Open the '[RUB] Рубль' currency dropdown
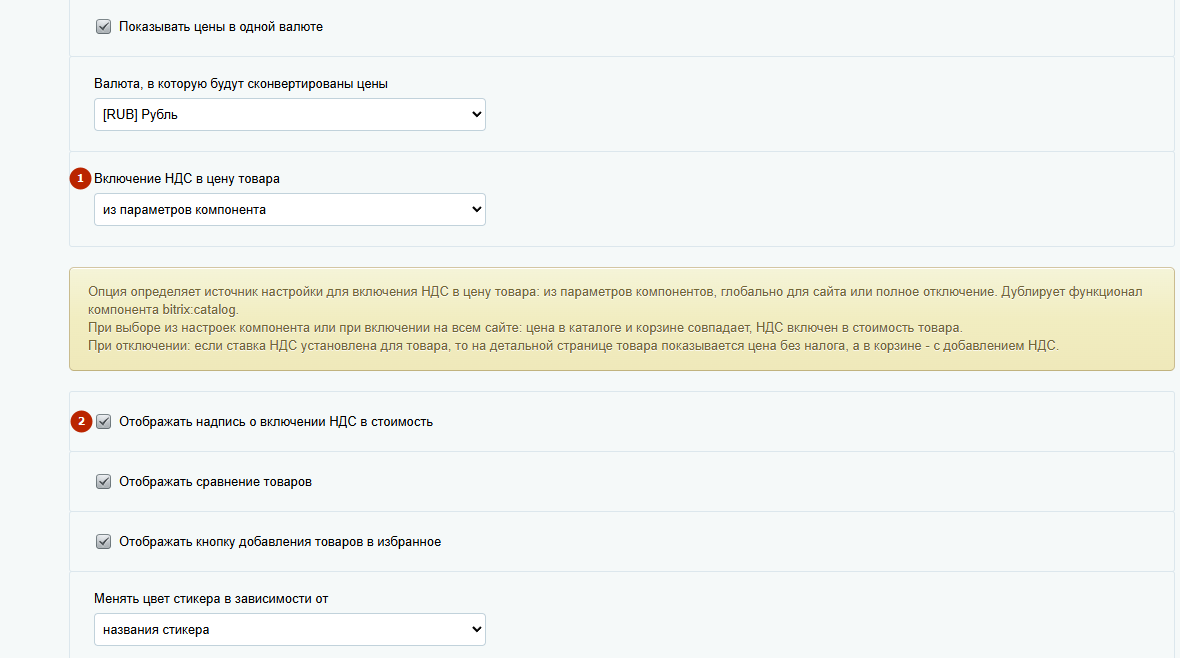The height and width of the screenshot is (658, 1180). tap(289, 115)
